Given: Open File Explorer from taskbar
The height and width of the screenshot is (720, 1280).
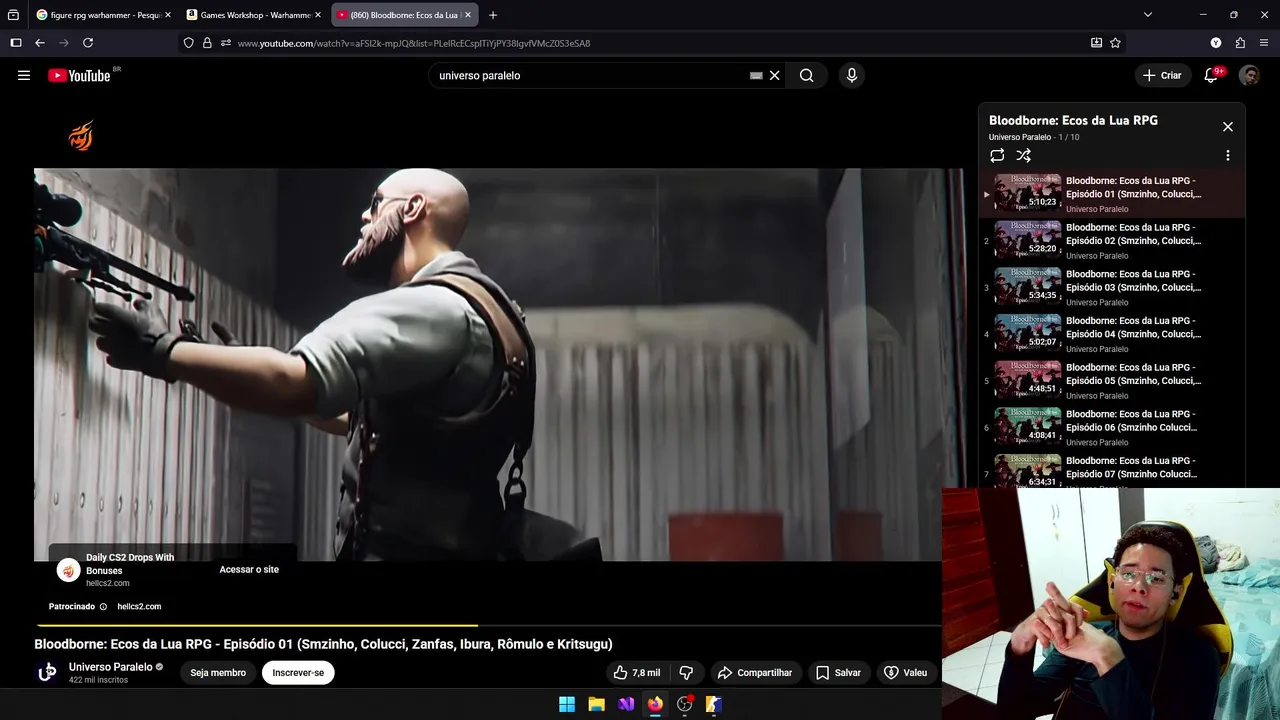Looking at the screenshot, I should [596, 704].
